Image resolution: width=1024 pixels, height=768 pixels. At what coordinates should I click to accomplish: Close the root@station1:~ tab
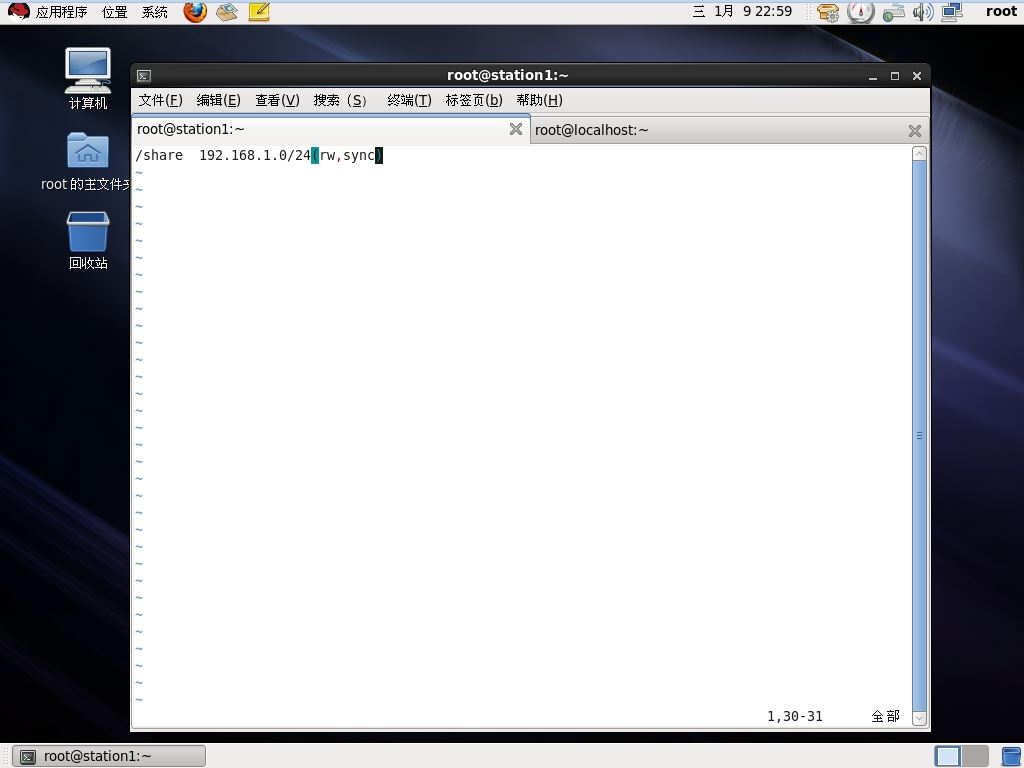point(516,129)
